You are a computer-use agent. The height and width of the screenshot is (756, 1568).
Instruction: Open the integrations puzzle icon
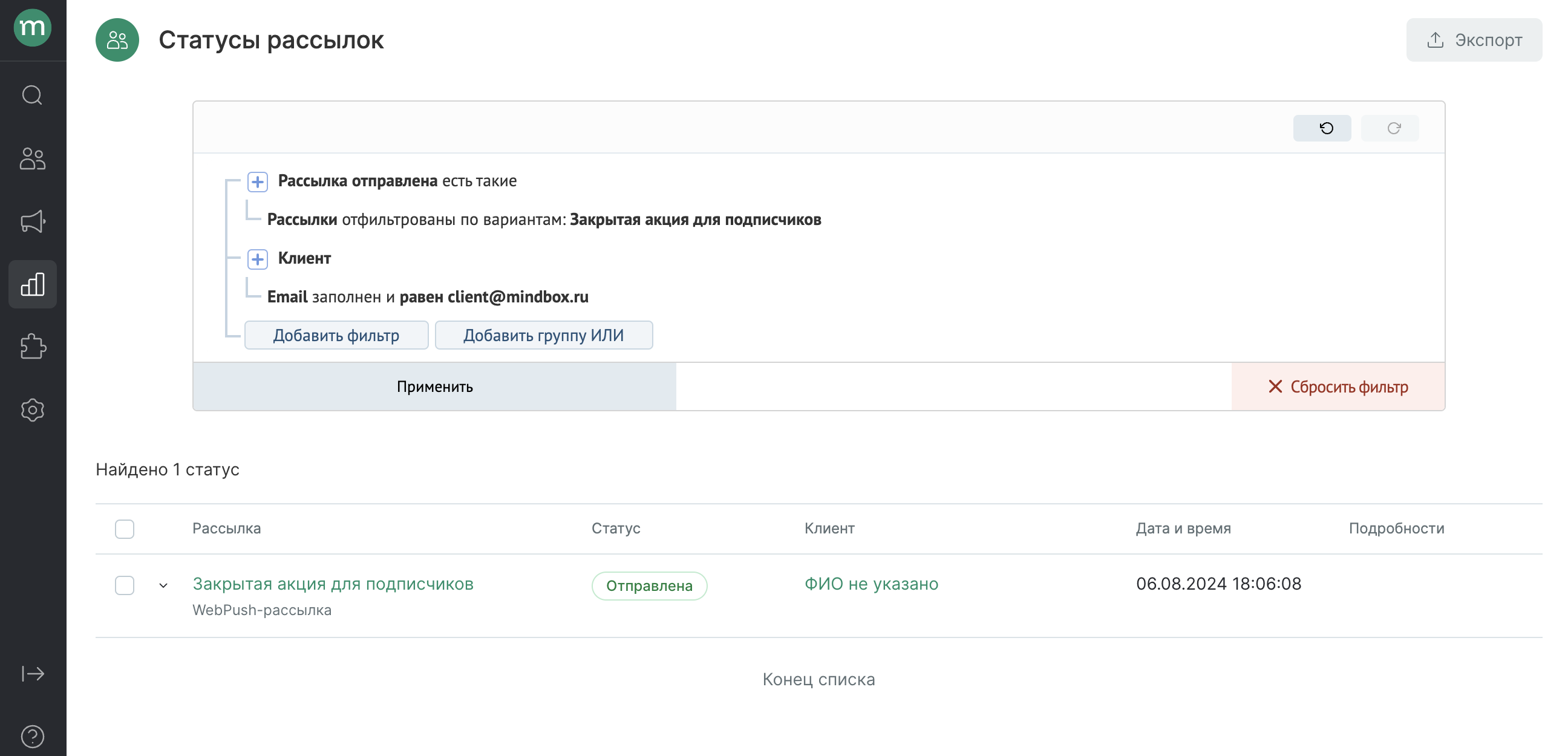click(32, 347)
